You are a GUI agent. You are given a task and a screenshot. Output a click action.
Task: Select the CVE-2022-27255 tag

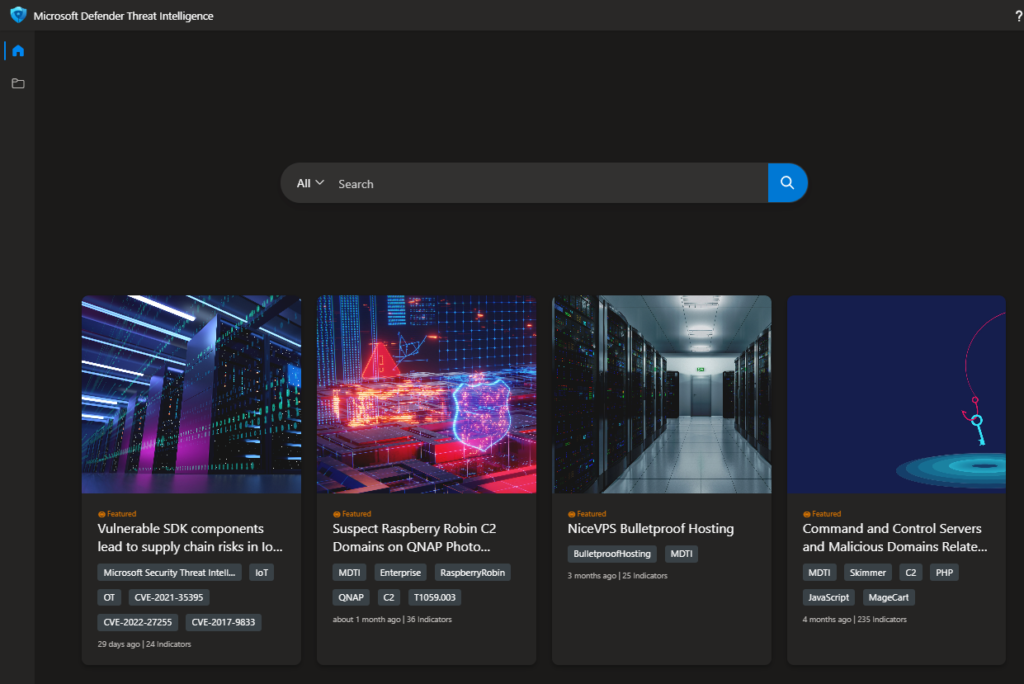point(137,622)
